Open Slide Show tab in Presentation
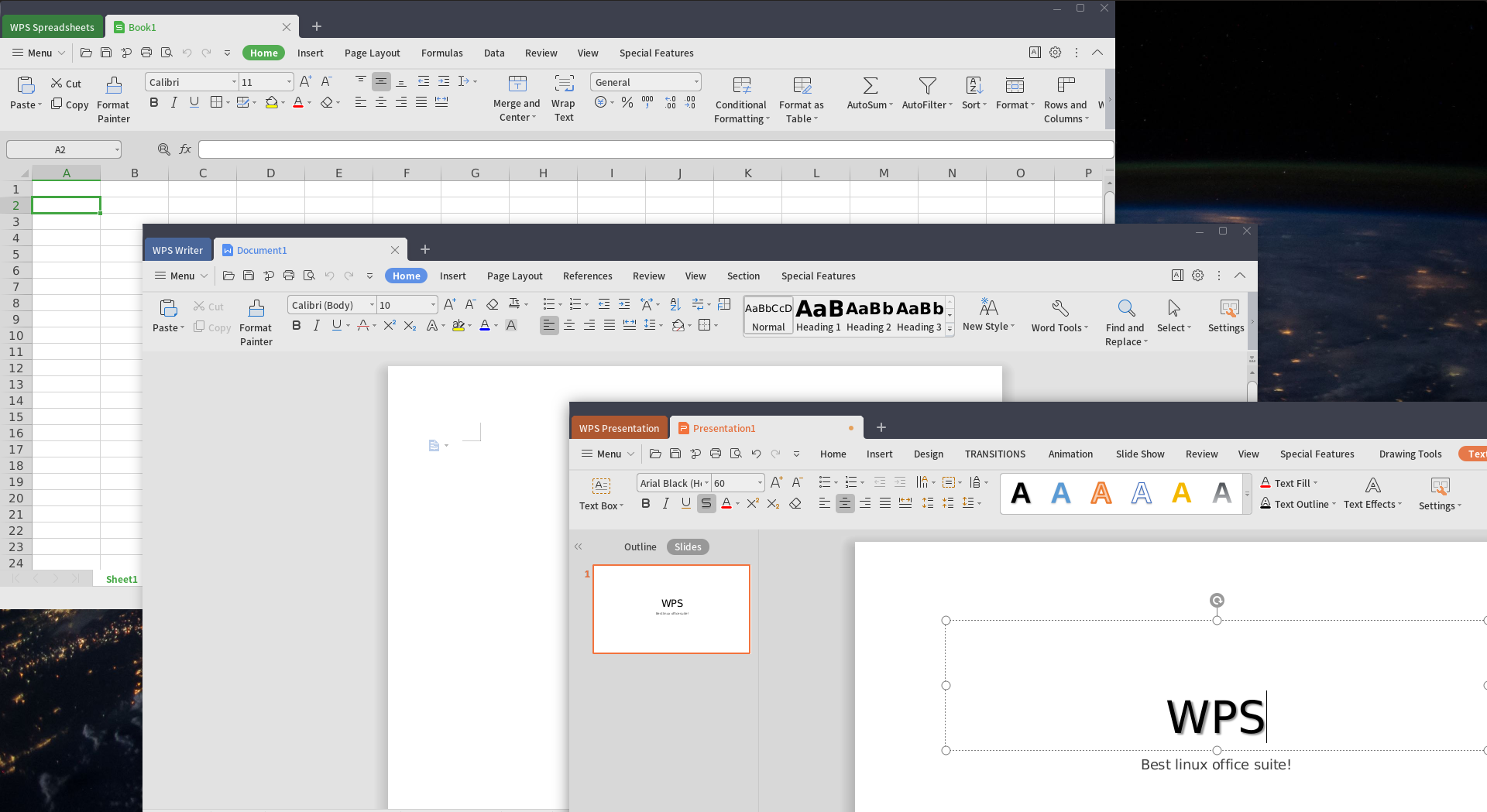The height and width of the screenshot is (812, 1487). 1140,454
